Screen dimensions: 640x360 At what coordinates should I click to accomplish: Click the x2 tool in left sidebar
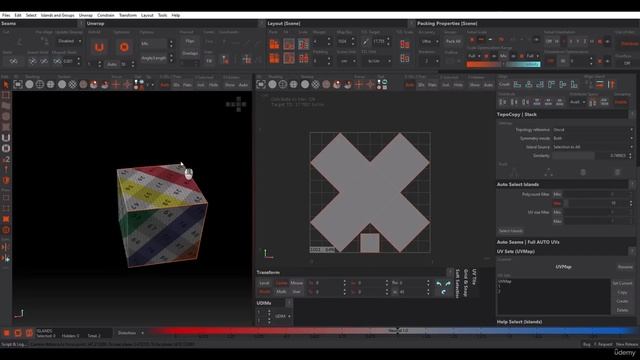click(x=6, y=159)
